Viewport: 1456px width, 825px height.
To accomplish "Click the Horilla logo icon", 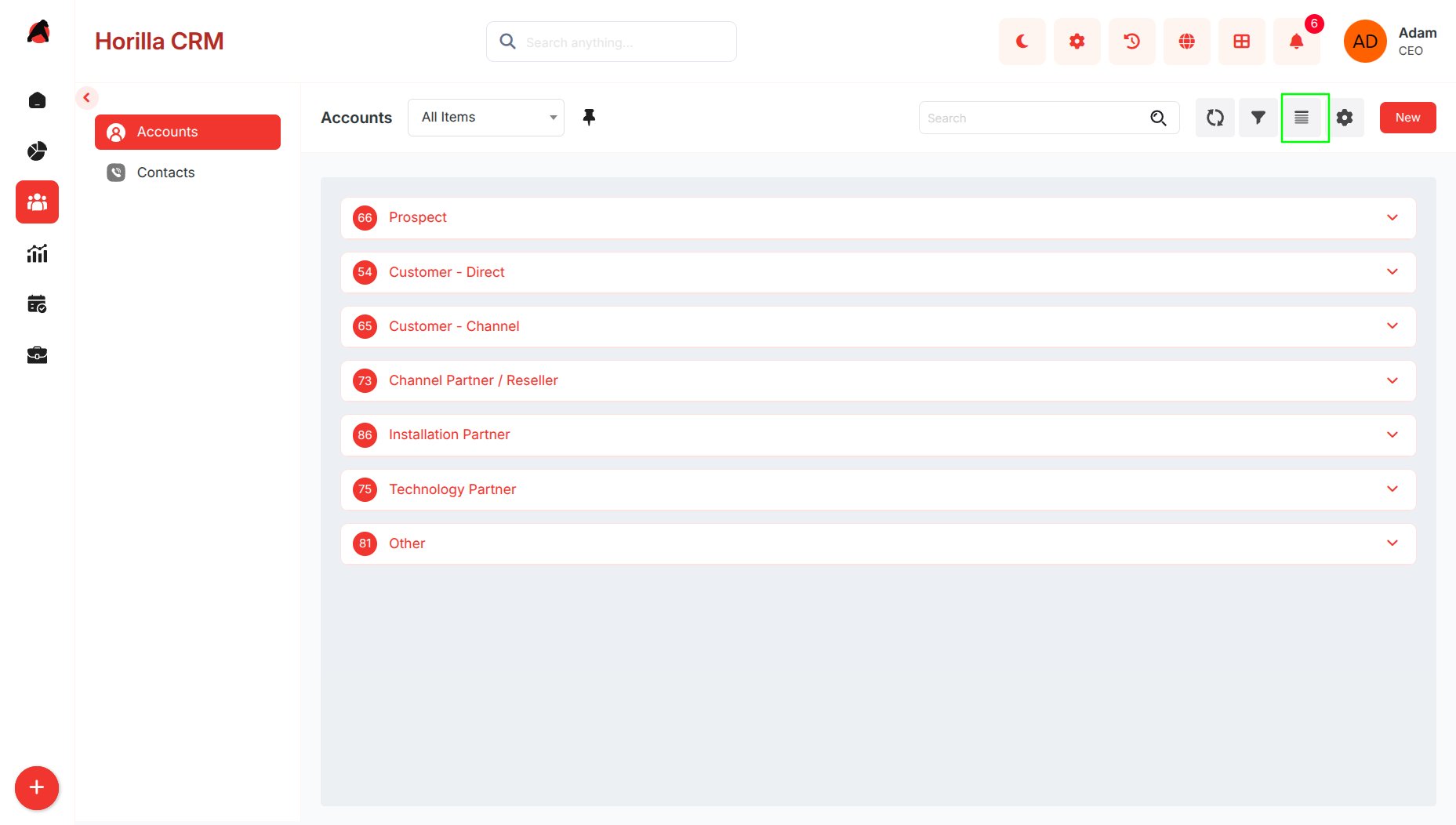I will pos(38,32).
